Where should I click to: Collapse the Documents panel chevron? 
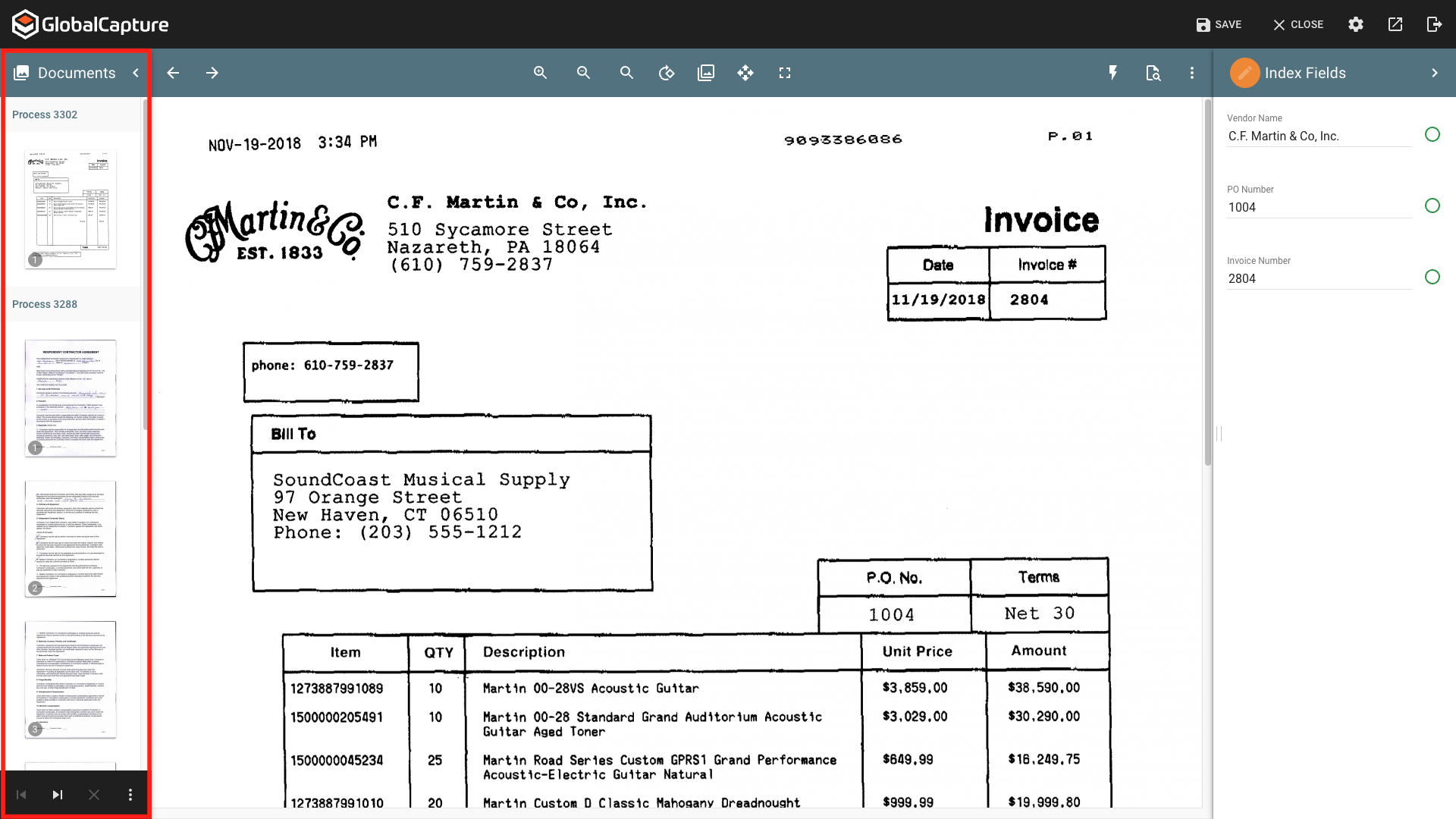coord(136,73)
